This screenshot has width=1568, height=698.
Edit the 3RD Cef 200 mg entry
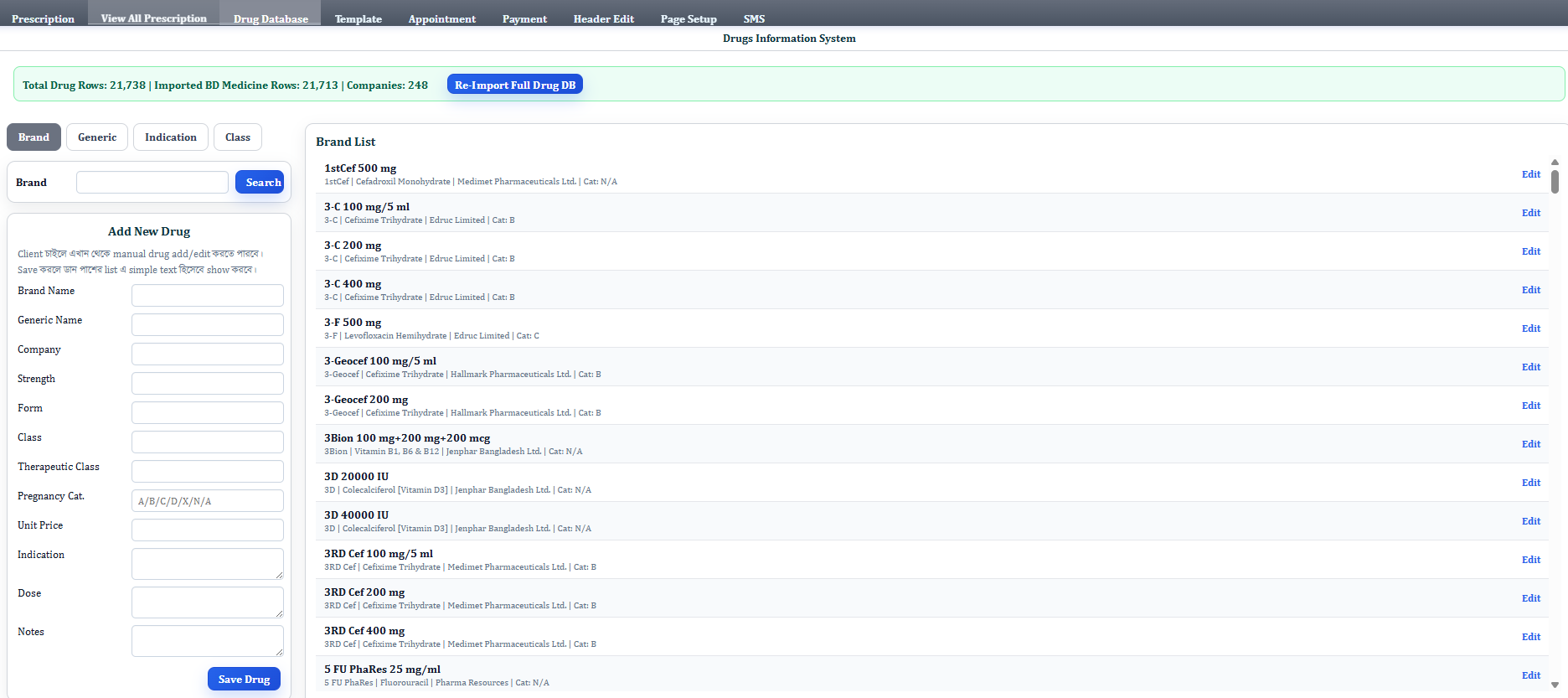1531,598
